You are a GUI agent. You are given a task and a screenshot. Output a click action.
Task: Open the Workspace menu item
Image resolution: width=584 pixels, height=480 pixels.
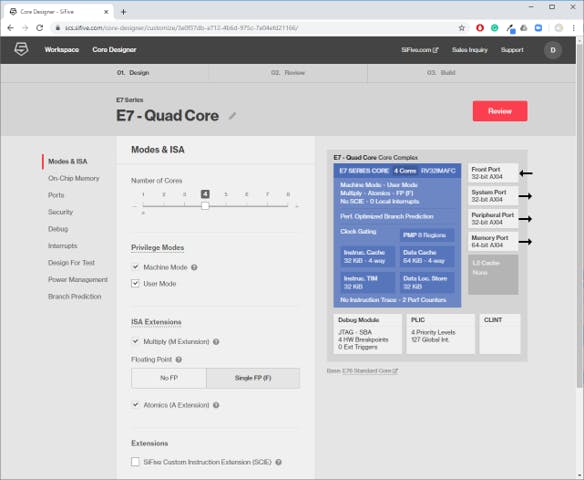pyautogui.click(x=61, y=50)
